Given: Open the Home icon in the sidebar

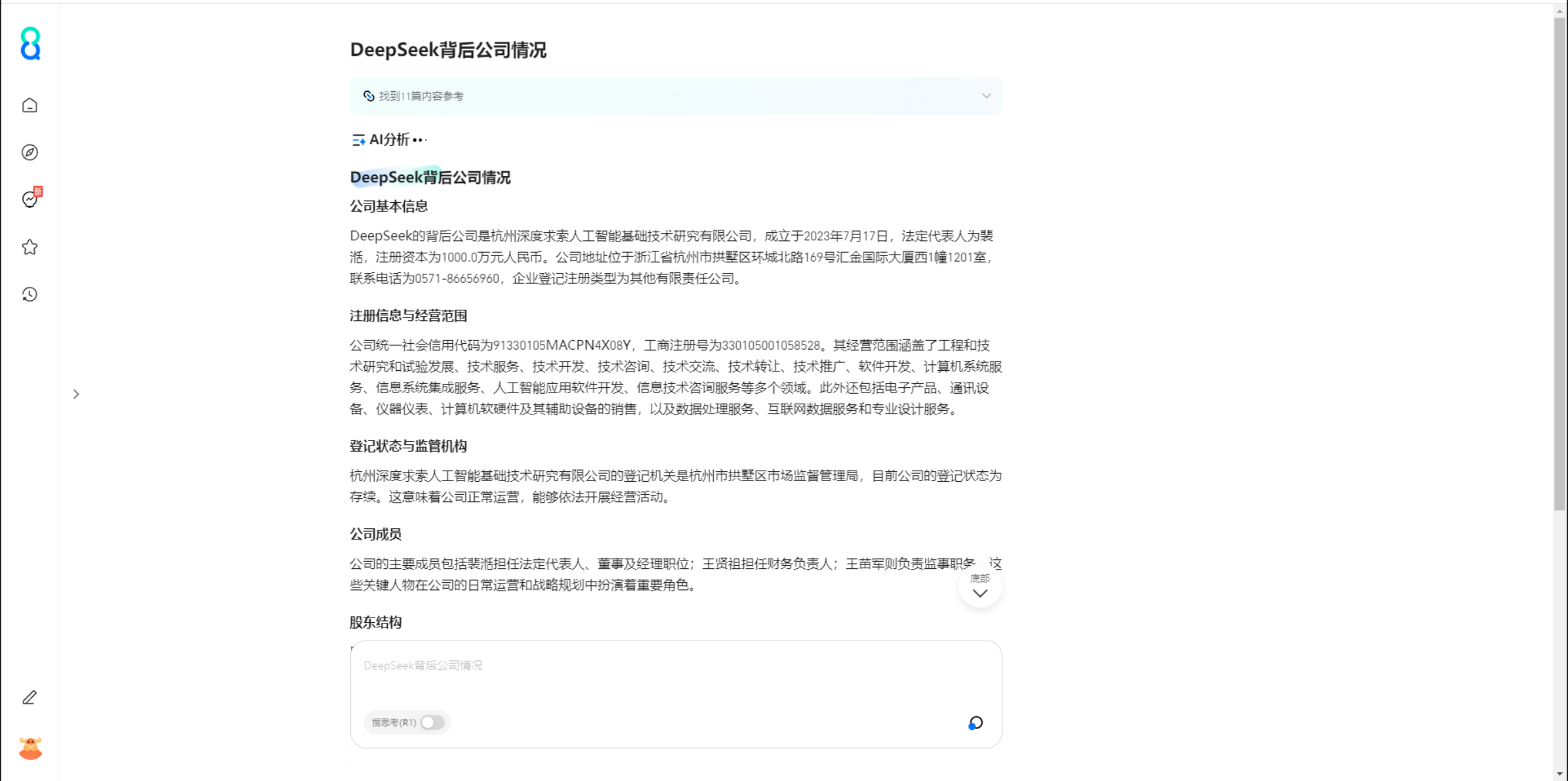Looking at the screenshot, I should pos(30,105).
